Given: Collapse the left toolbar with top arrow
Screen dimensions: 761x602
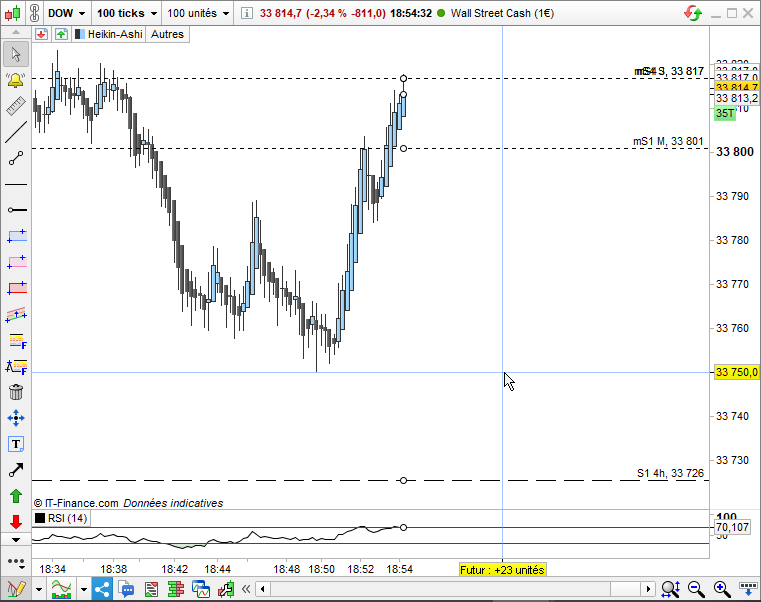Looking at the screenshot, I should coord(16,32).
